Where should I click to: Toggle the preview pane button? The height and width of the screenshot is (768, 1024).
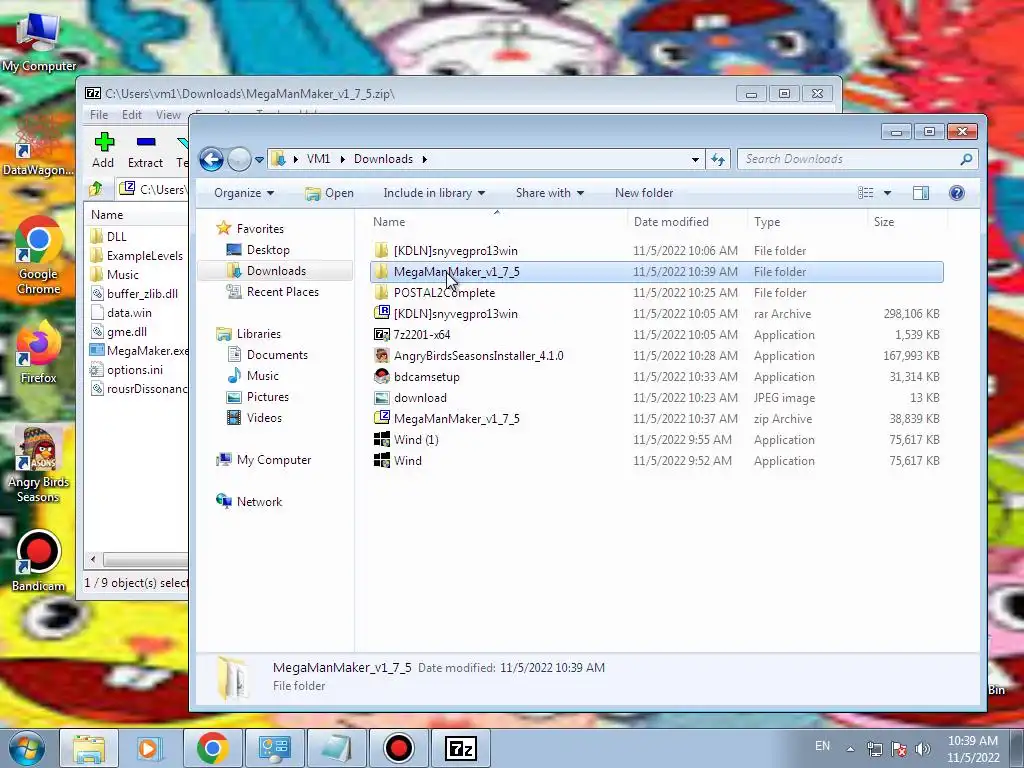point(921,193)
